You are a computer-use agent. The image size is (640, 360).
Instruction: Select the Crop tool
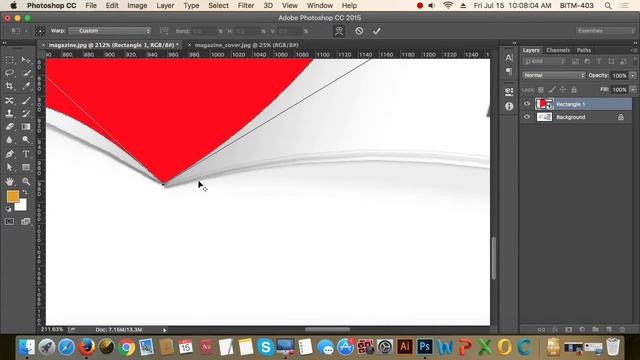9,86
